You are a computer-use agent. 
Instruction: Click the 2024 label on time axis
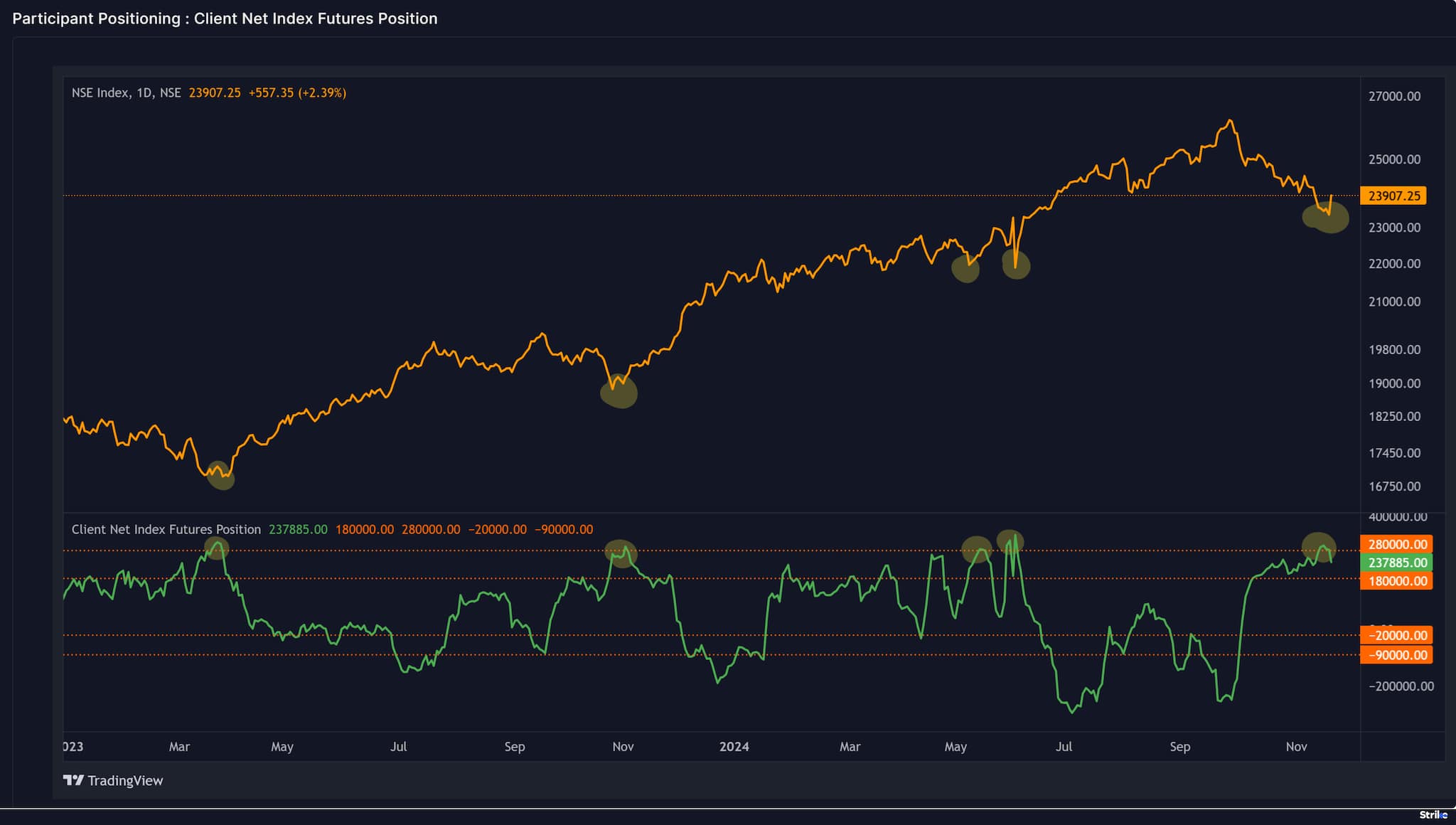(734, 746)
